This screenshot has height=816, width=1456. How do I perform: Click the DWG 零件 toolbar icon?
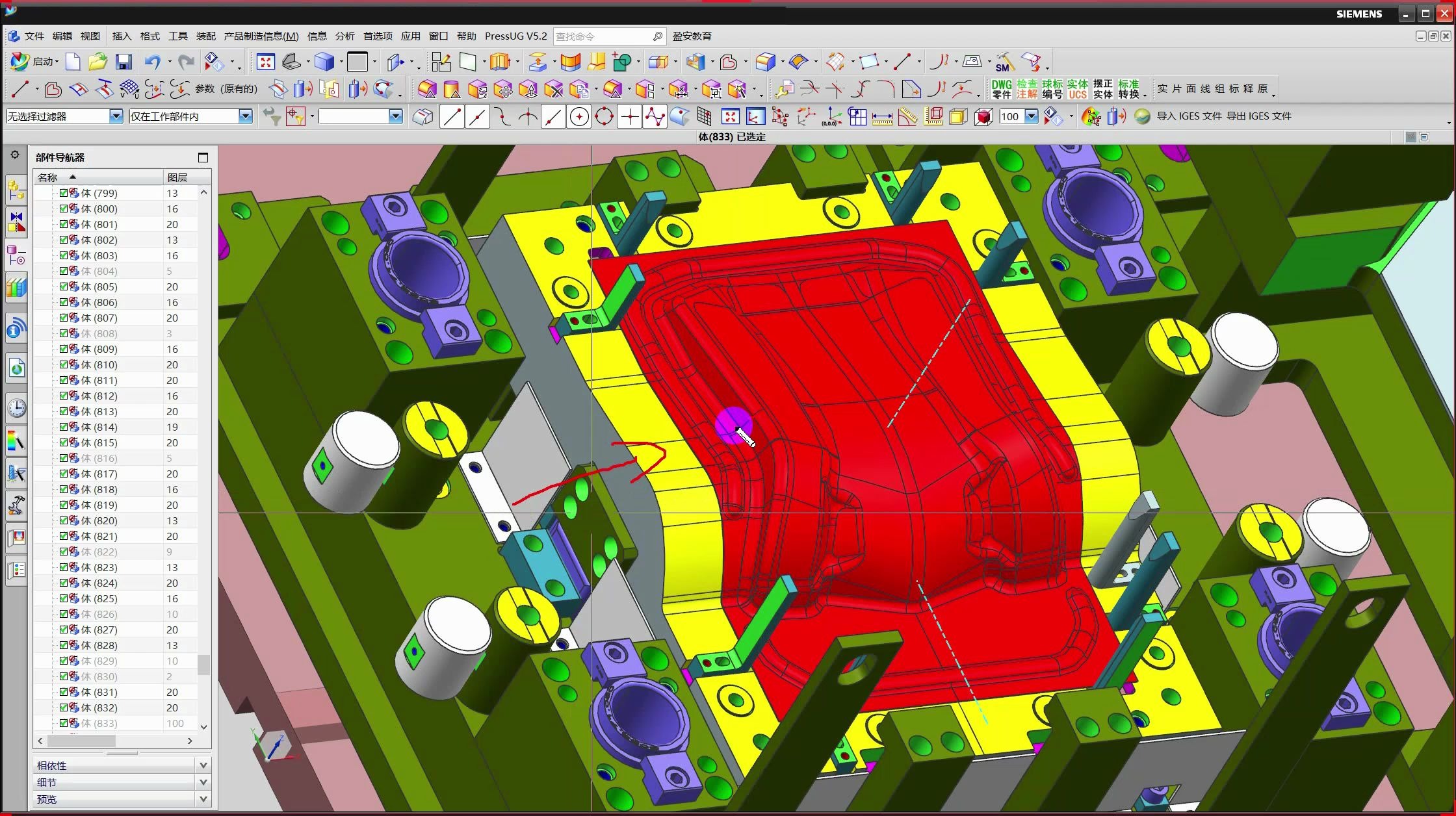point(1001,89)
